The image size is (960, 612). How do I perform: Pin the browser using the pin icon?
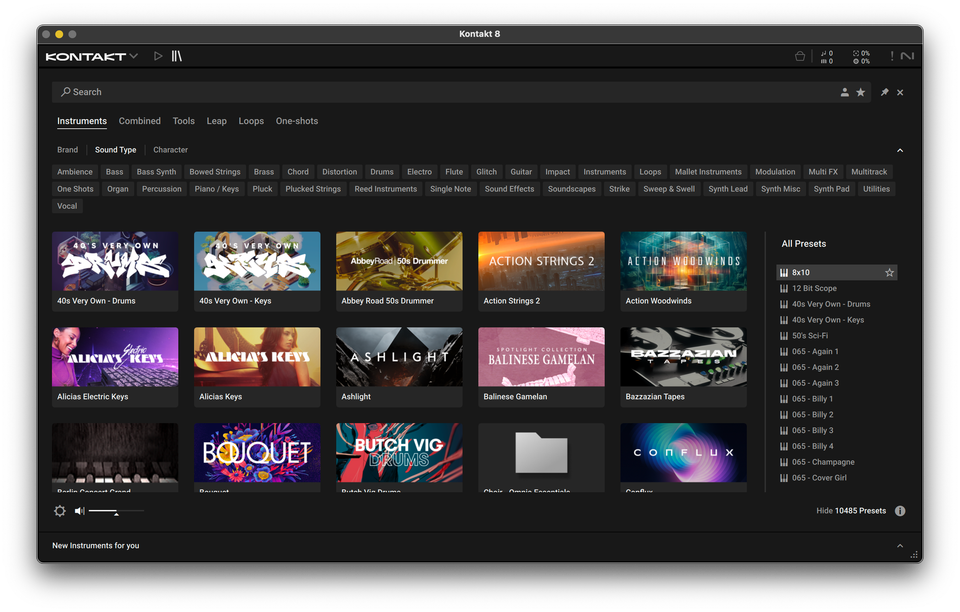click(884, 91)
